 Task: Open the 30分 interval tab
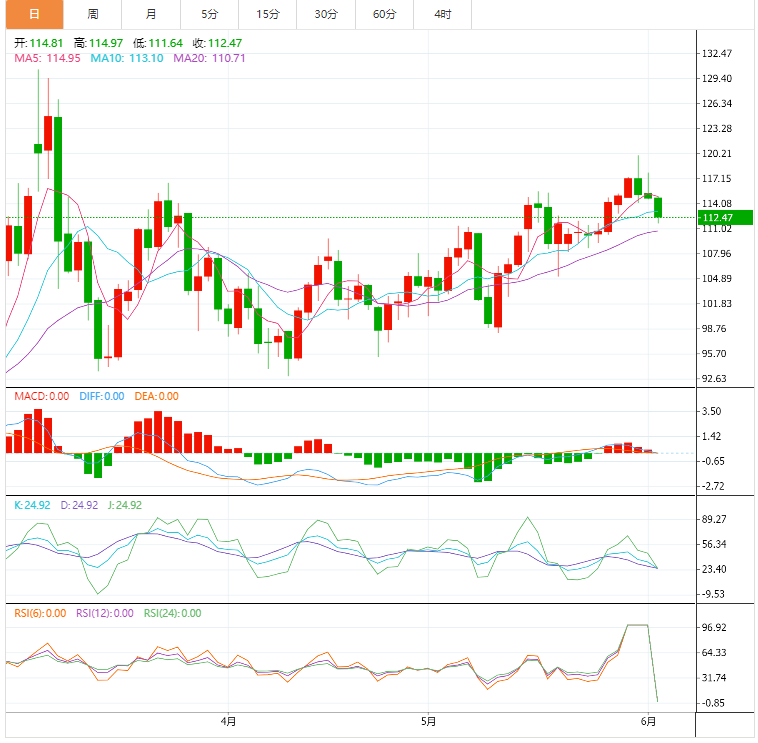click(x=326, y=15)
